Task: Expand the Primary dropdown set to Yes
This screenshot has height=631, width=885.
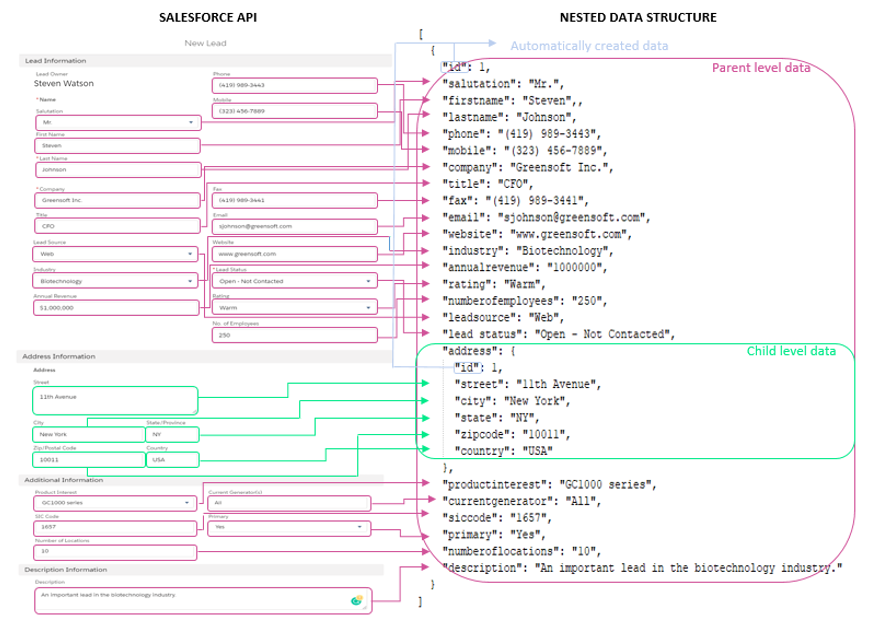Action: (289, 527)
